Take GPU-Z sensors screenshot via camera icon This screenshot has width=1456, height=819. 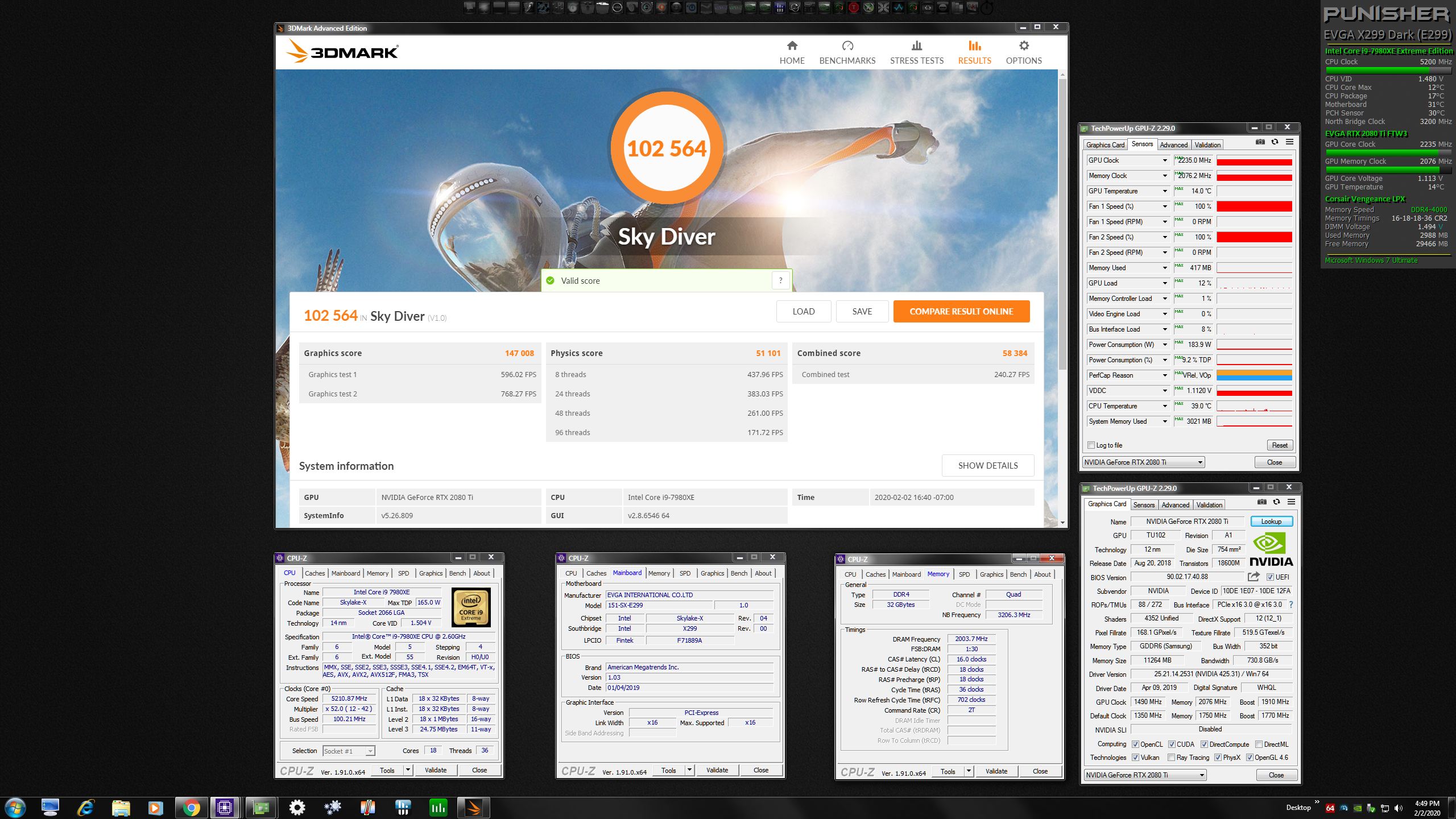1260,142
